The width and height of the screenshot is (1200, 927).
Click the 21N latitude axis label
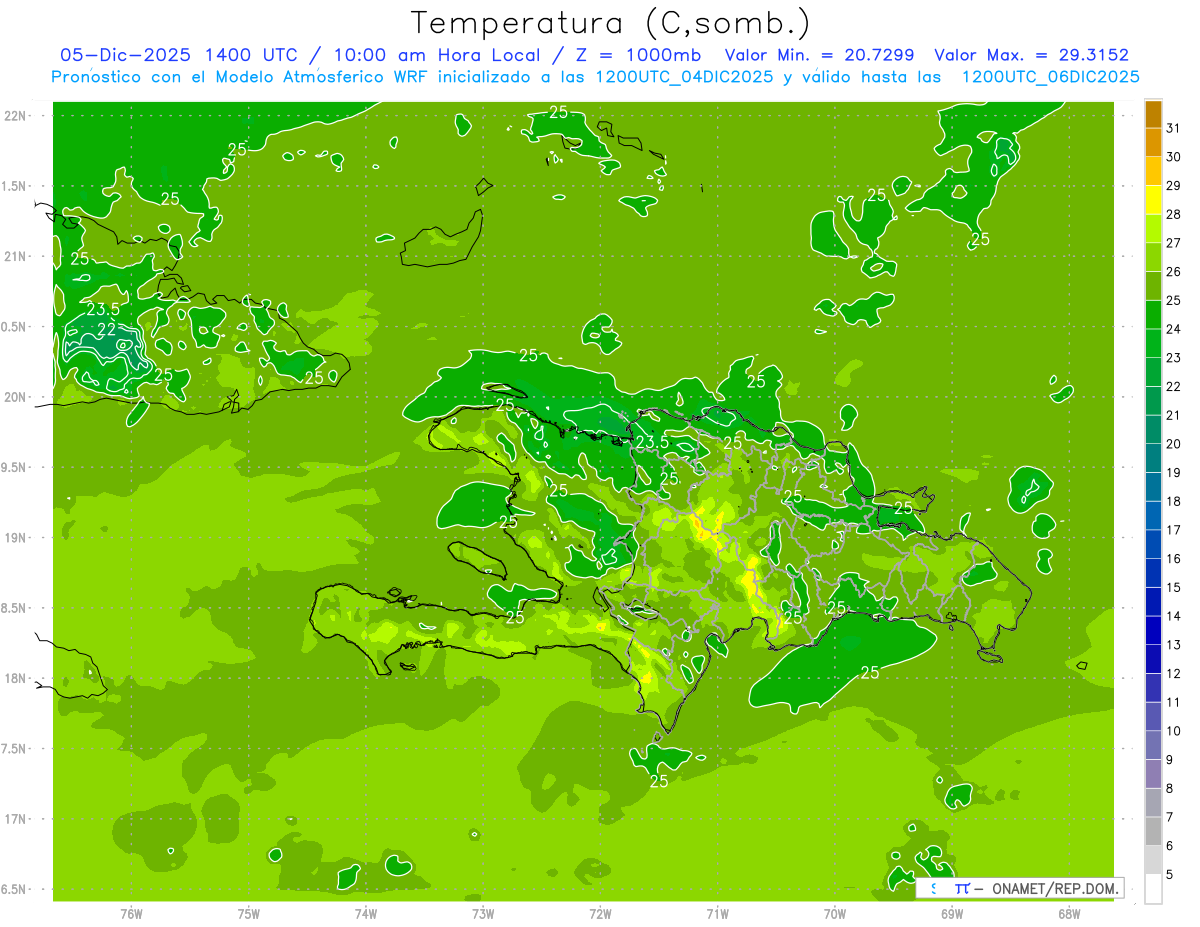pos(17,257)
